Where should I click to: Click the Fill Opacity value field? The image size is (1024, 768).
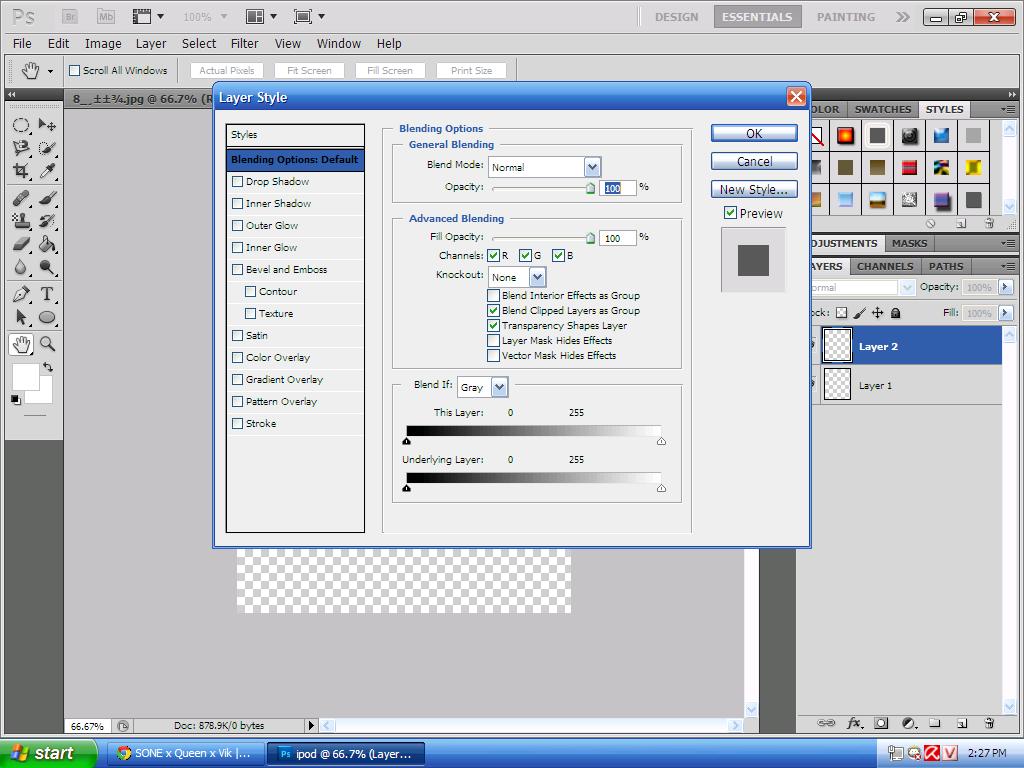[618, 238]
